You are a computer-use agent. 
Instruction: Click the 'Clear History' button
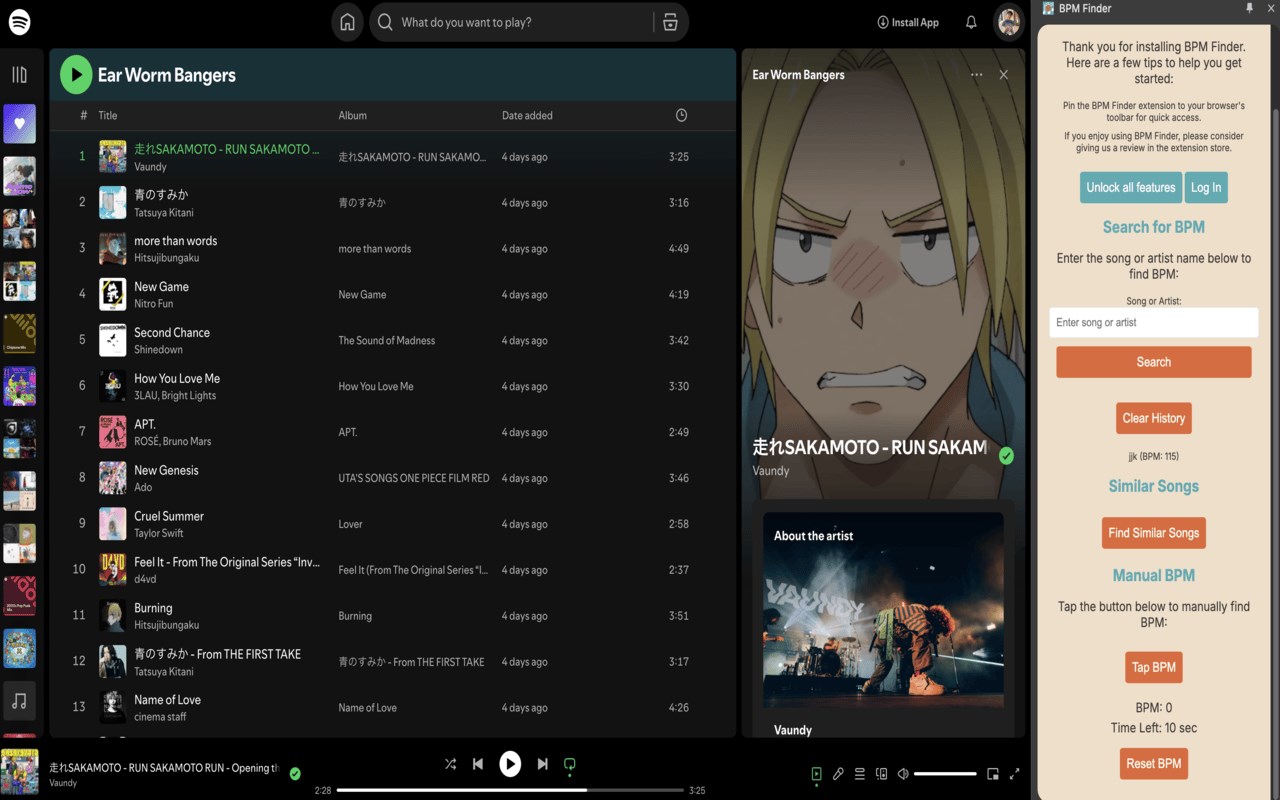point(1154,418)
